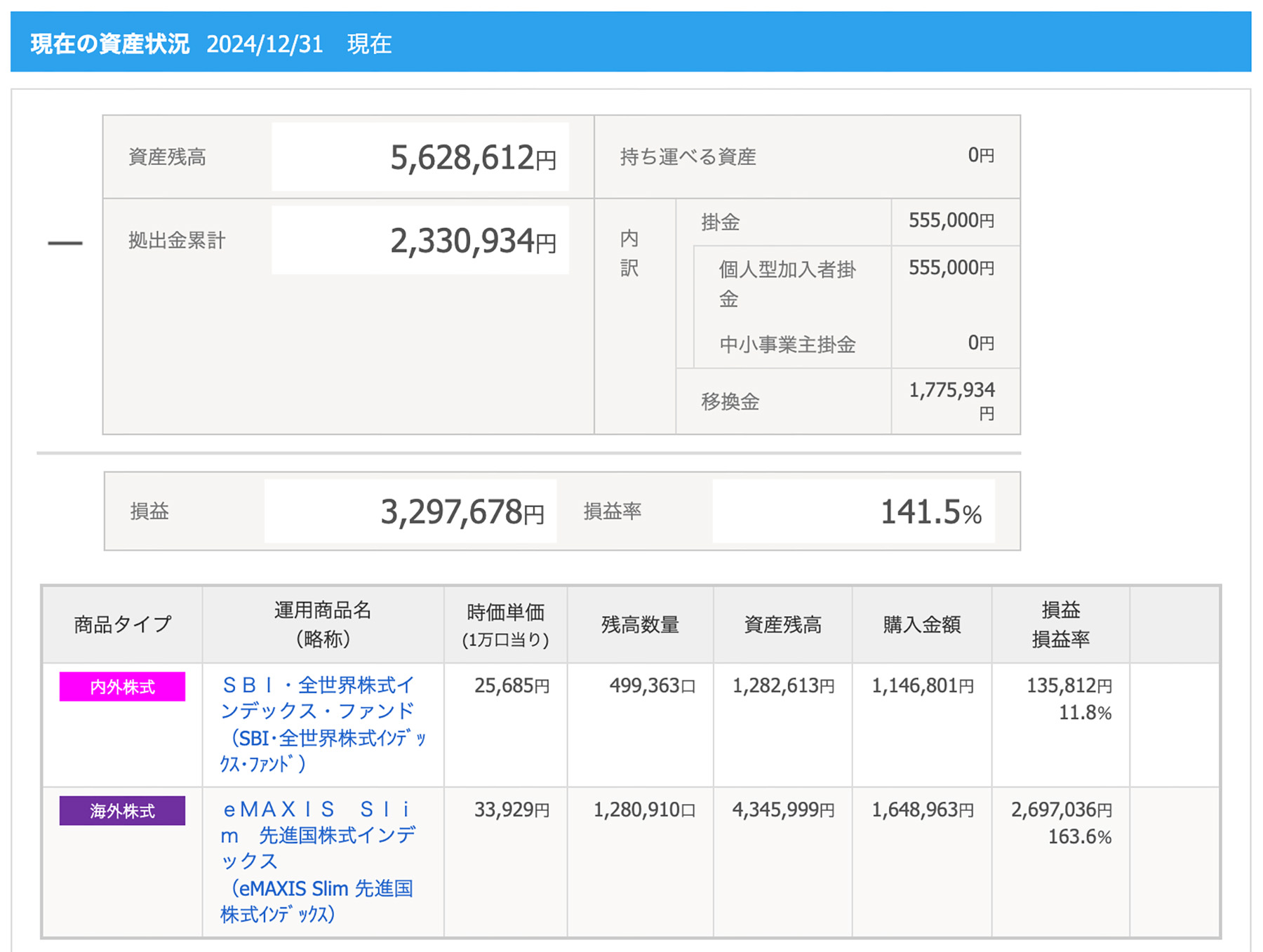Click the 時価単価 column header

[x=505, y=624]
